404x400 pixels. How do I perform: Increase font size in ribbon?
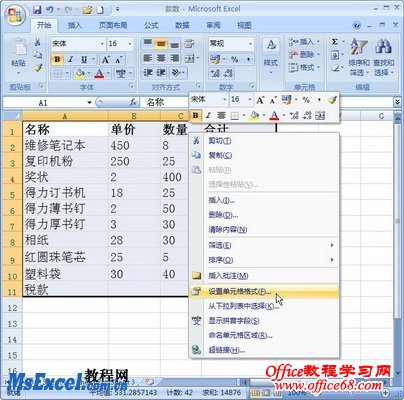coord(105,60)
